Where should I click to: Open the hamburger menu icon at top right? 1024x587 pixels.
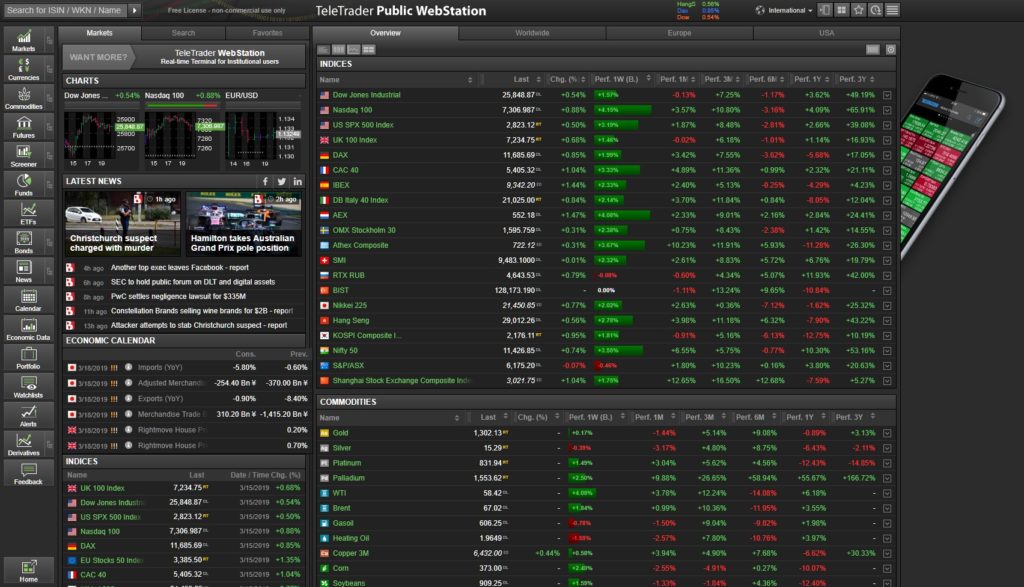coord(892,10)
